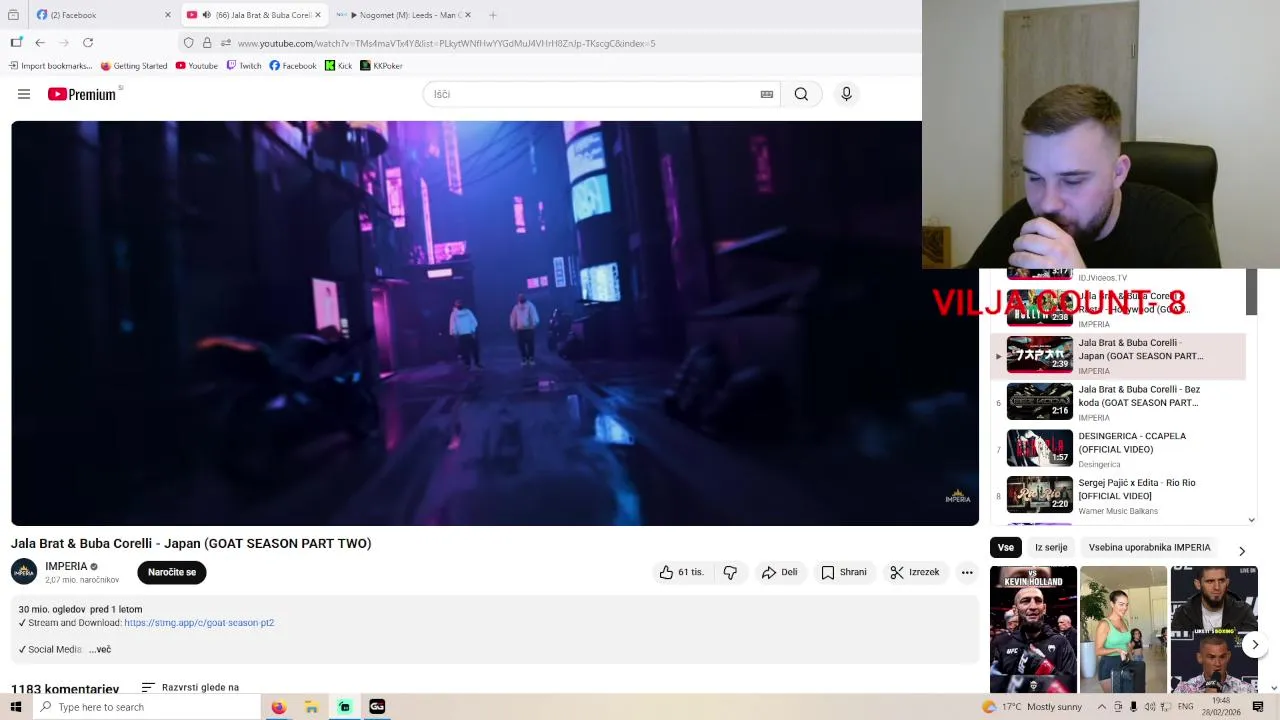
Task: Open the Twitch bookmark
Action: tap(244, 66)
